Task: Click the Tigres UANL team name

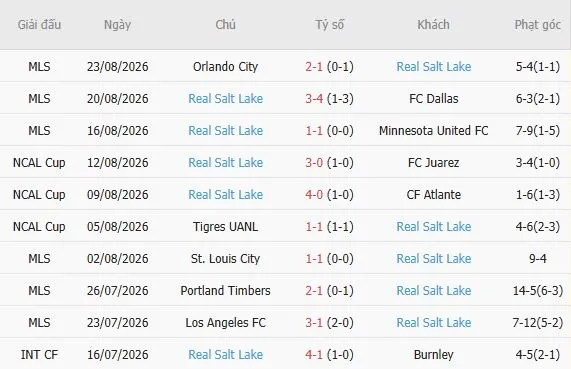Action: tap(225, 227)
